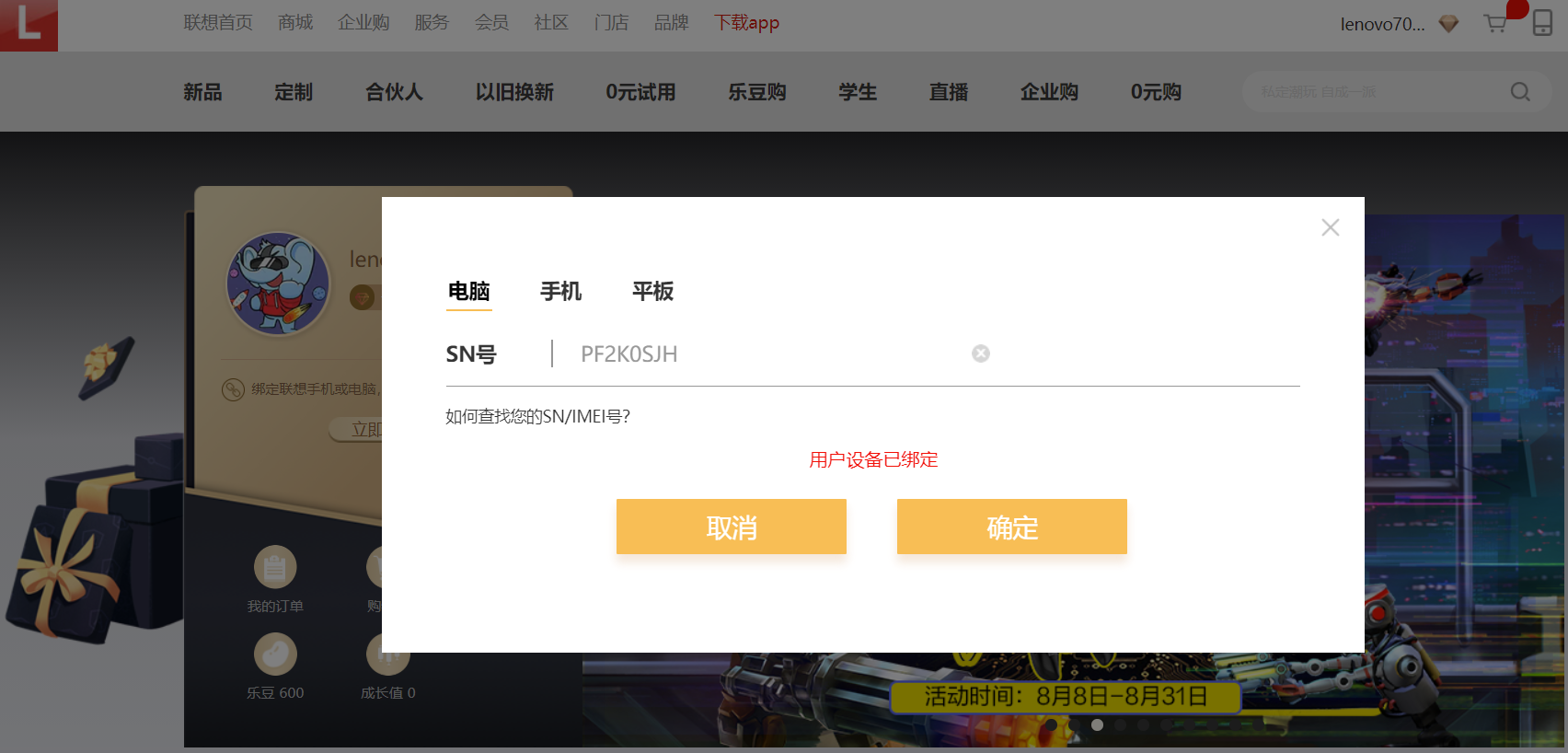This screenshot has width=1568, height=753.
Task: Open 如何查找您的SN/IMEI号 help link
Action: (x=538, y=416)
